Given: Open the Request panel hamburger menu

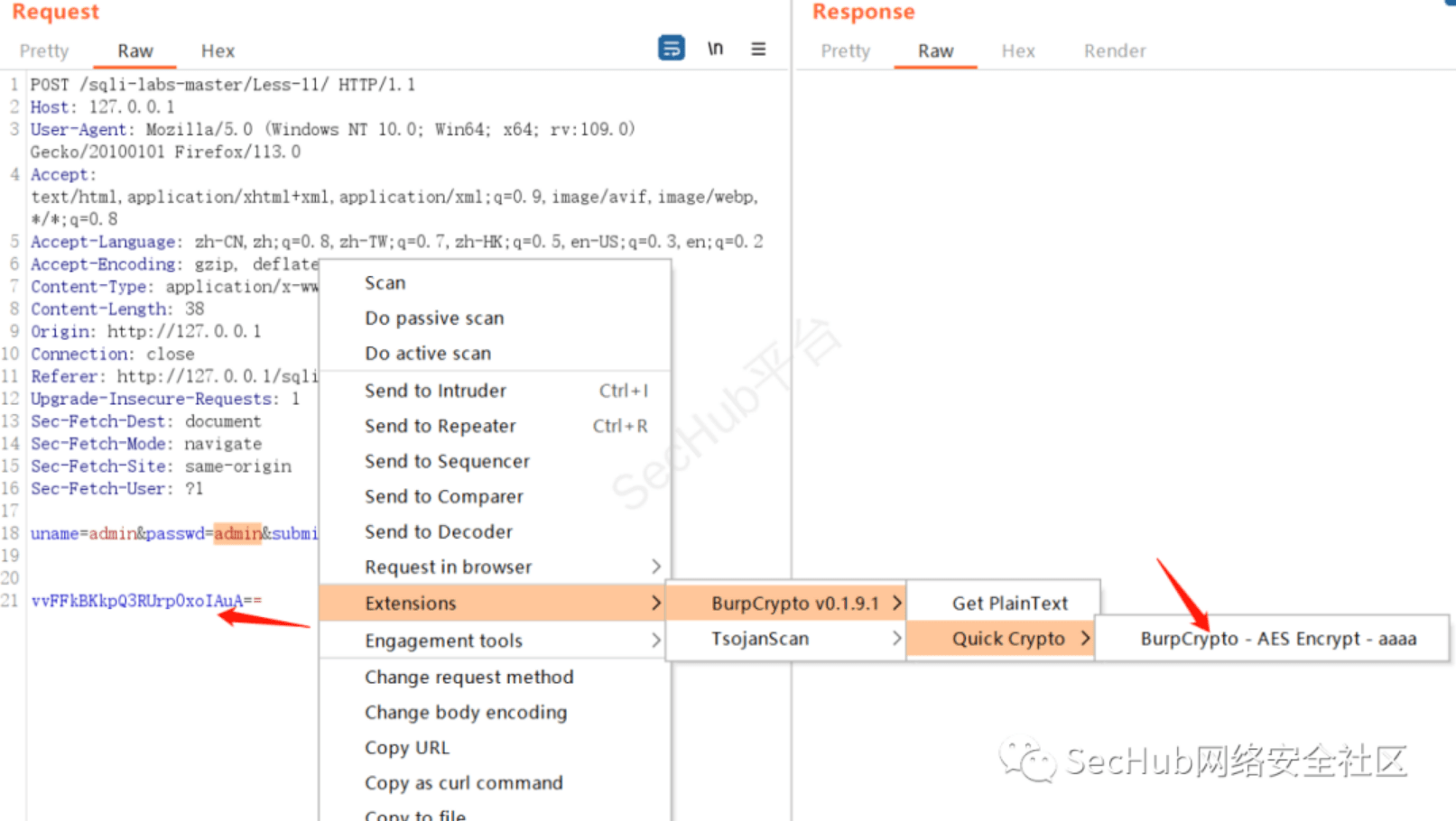Looking at the screenshot, I should (758, 49).
